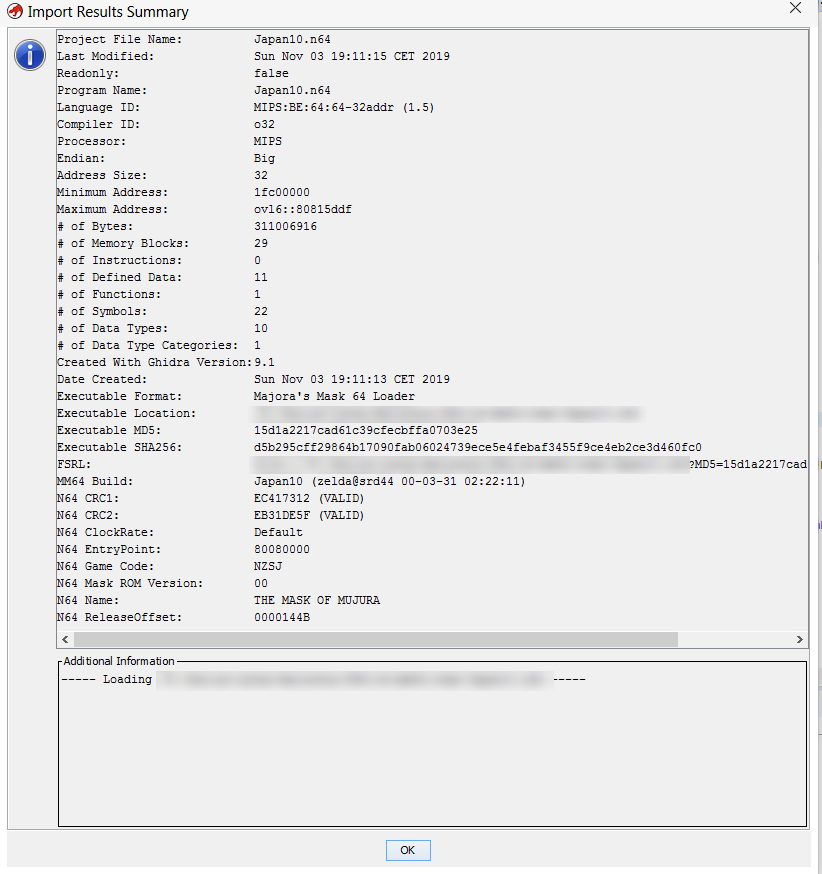The height and width of the screenshot is (874, 822).
Task: Click the N64 Game Code value 'NZSJ'
Action: click(x=268, y=566)
